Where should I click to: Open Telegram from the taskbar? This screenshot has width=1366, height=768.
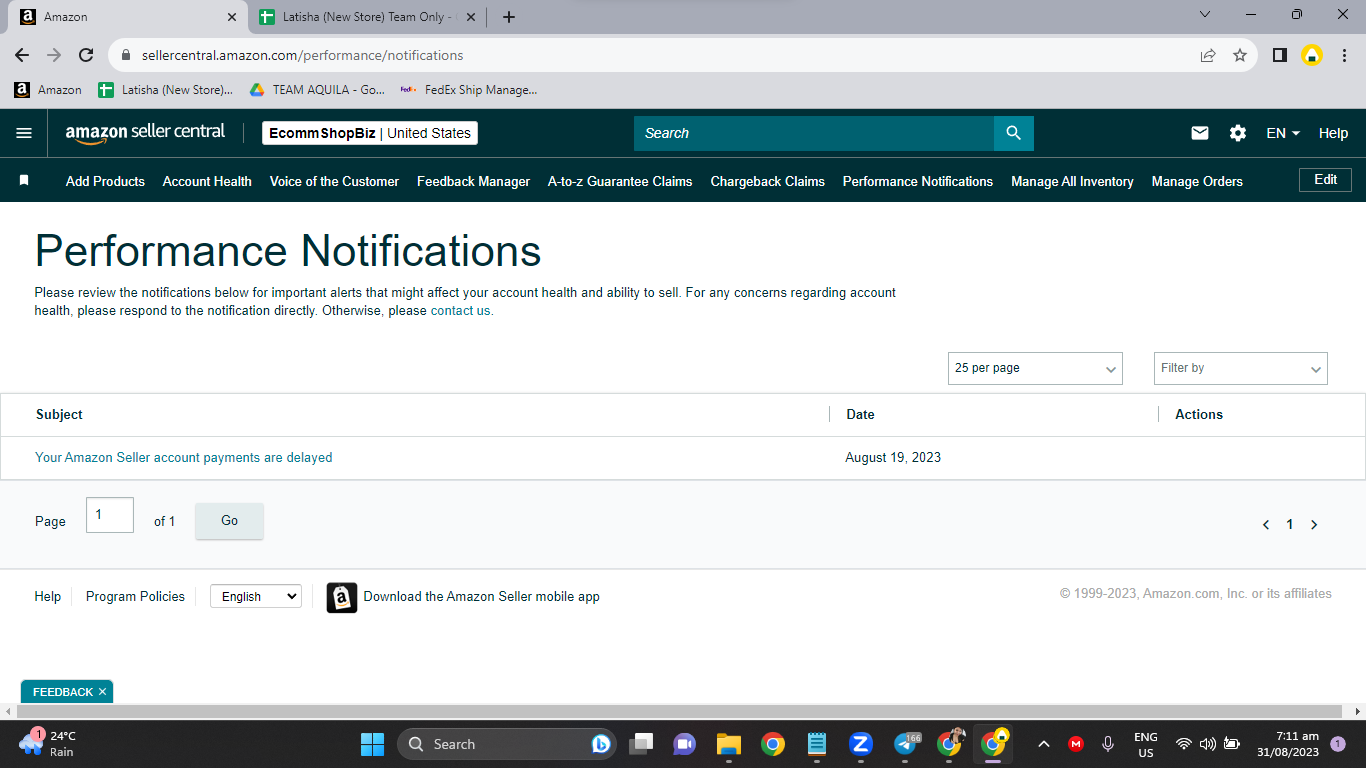(907, 744)
